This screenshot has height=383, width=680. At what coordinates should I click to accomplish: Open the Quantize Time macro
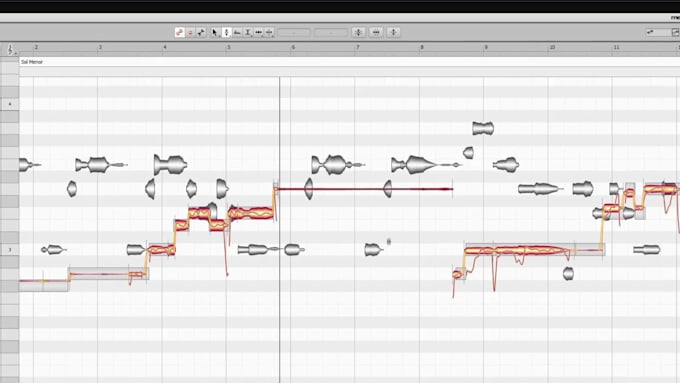pos(376,32)
